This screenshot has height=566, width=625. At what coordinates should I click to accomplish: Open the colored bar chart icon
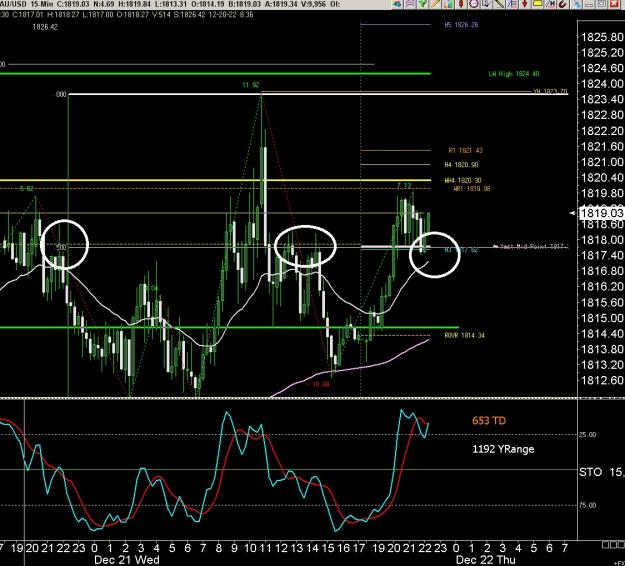[x=448, y=4]
